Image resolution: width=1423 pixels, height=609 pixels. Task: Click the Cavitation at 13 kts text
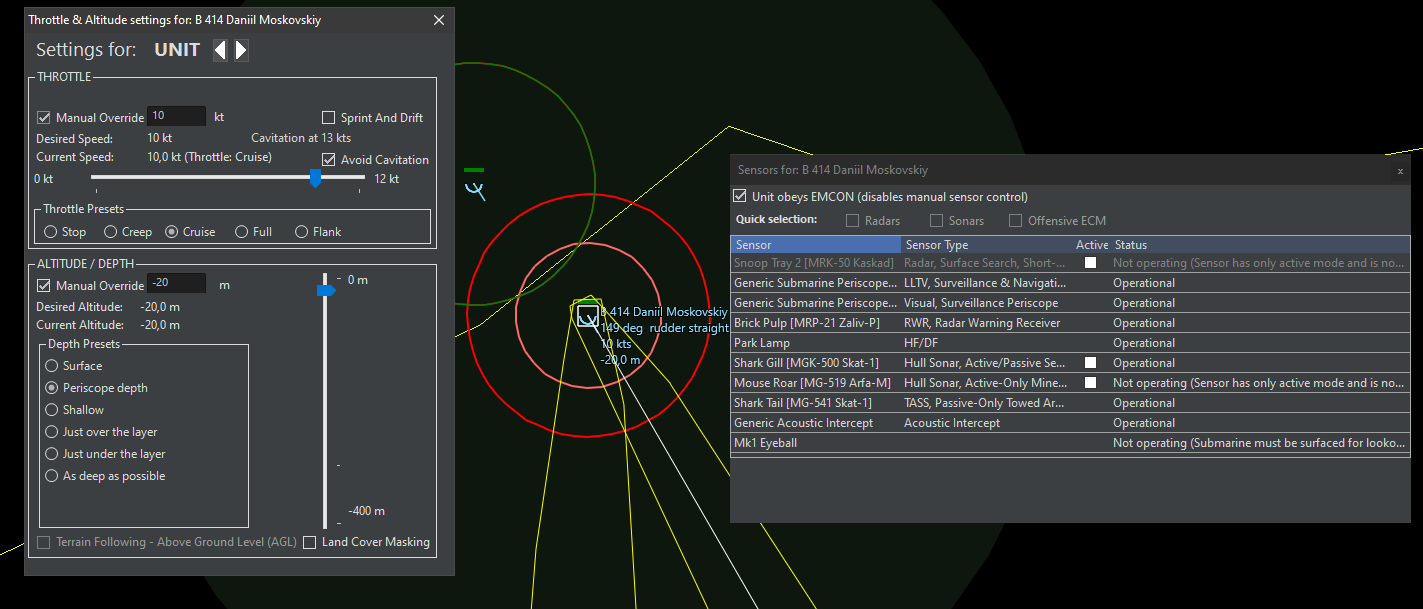[x=301, y=138]
